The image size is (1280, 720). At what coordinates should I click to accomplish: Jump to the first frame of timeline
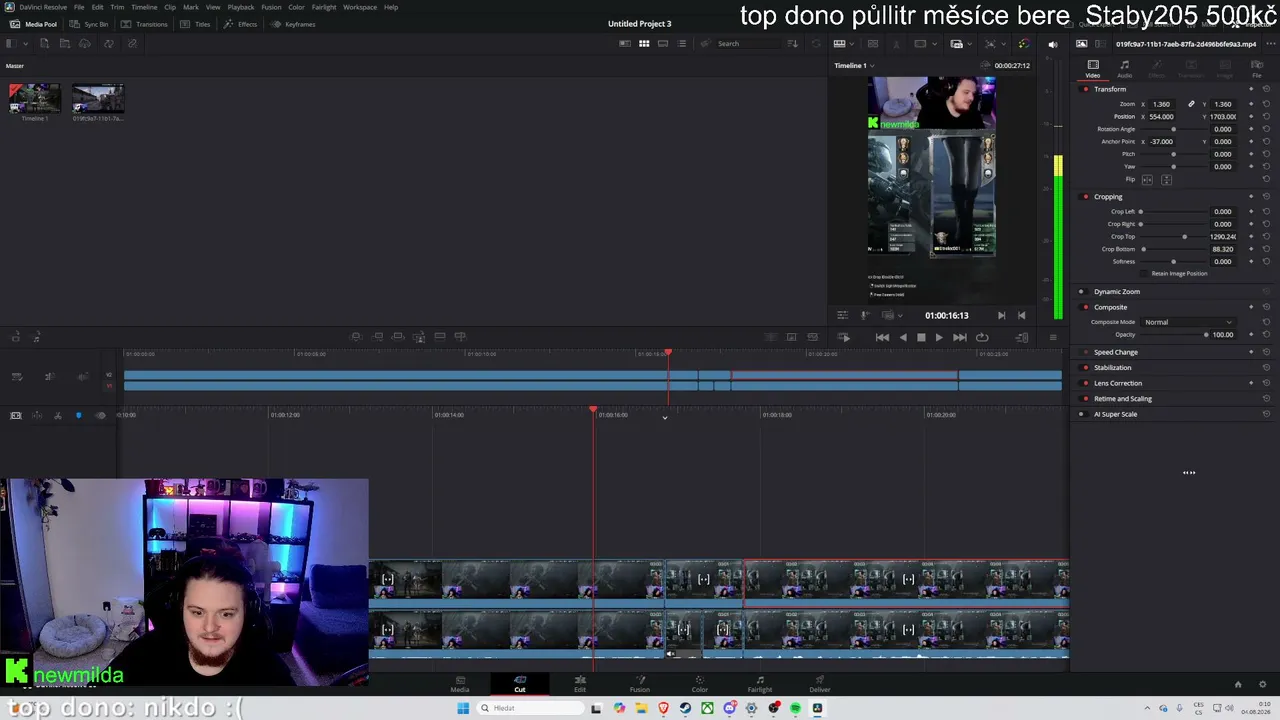[x=882, y=338]
